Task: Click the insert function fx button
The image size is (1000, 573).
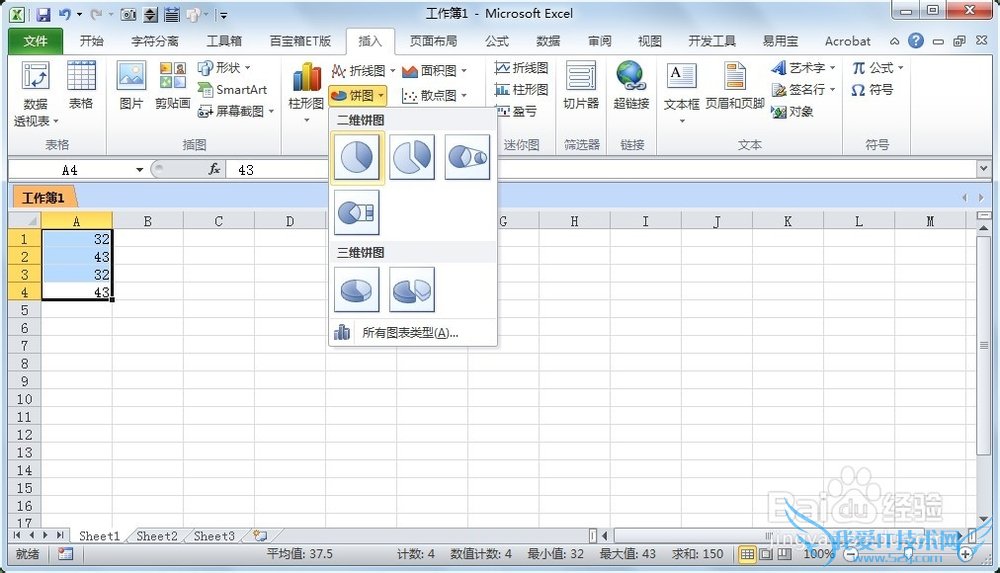Action: pos(214,170)
